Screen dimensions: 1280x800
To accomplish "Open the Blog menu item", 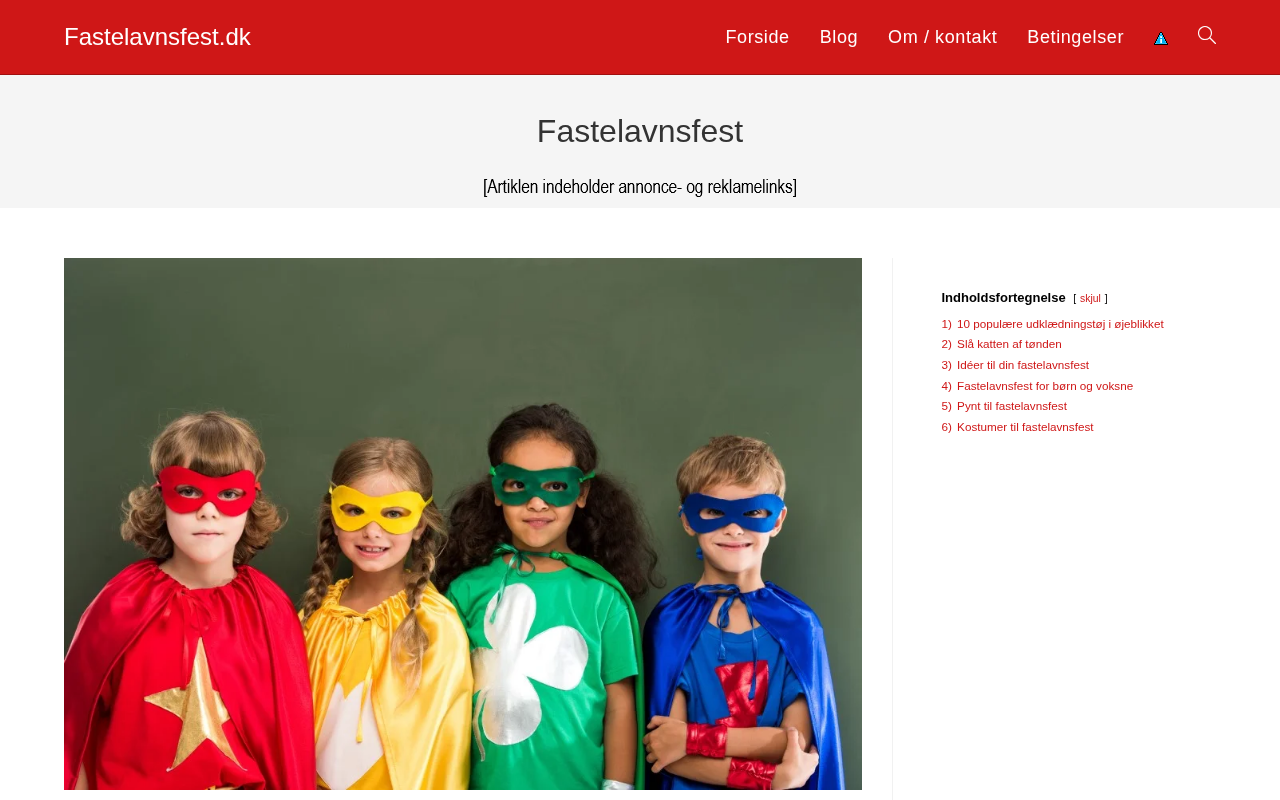I will [x=839, y=37].
